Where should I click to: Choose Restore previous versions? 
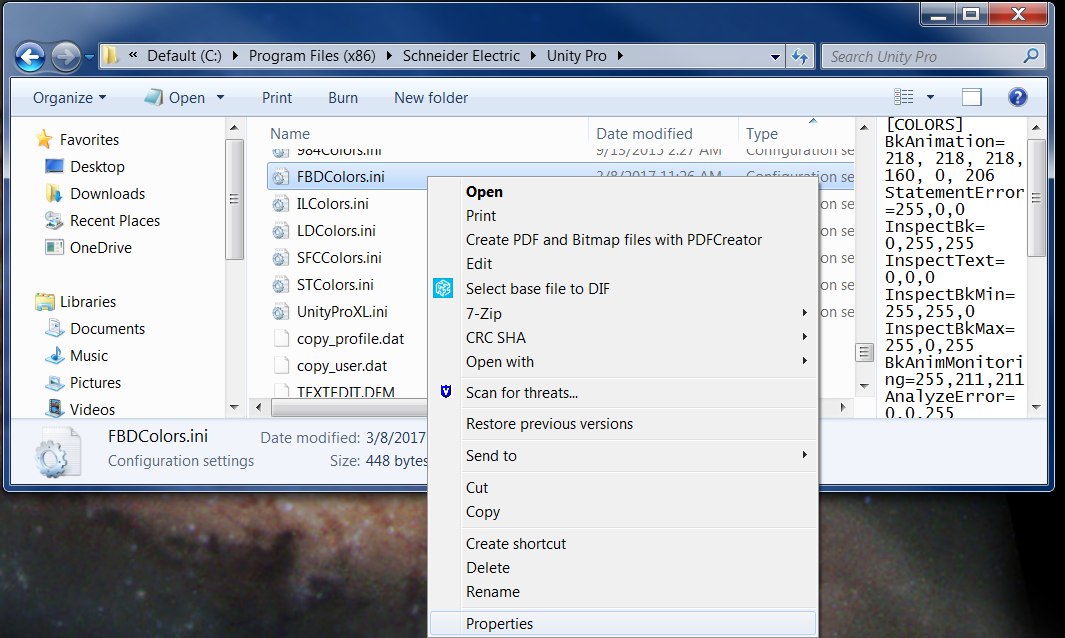(623, 424)
